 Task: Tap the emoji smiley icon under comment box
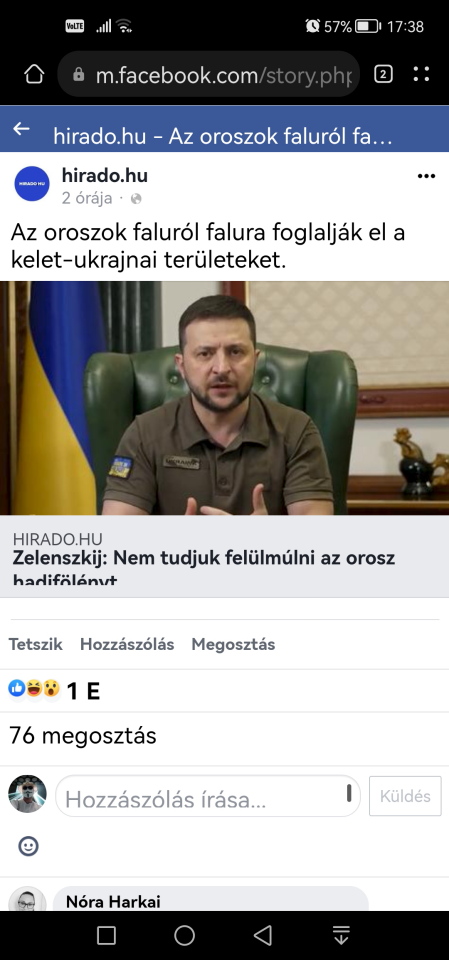click(28, 847)
